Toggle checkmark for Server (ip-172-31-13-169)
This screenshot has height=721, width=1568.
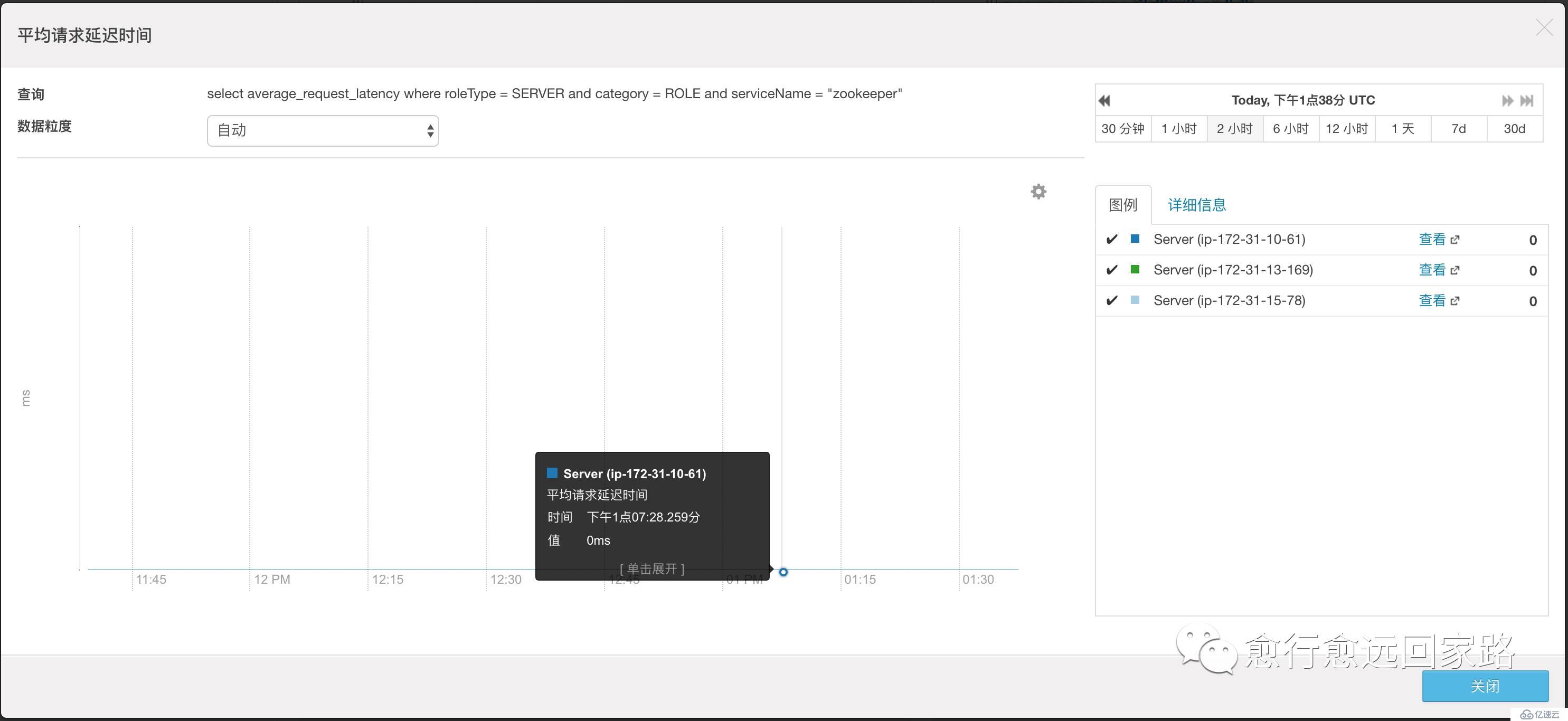click(x=1111, y=270)
